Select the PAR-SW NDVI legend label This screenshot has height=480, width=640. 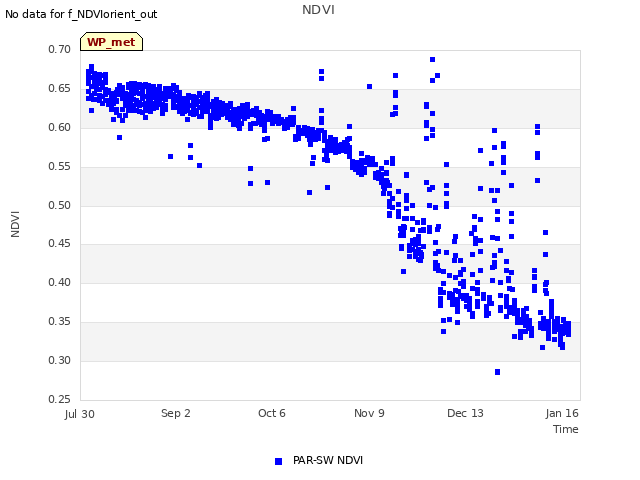[328, 460]
